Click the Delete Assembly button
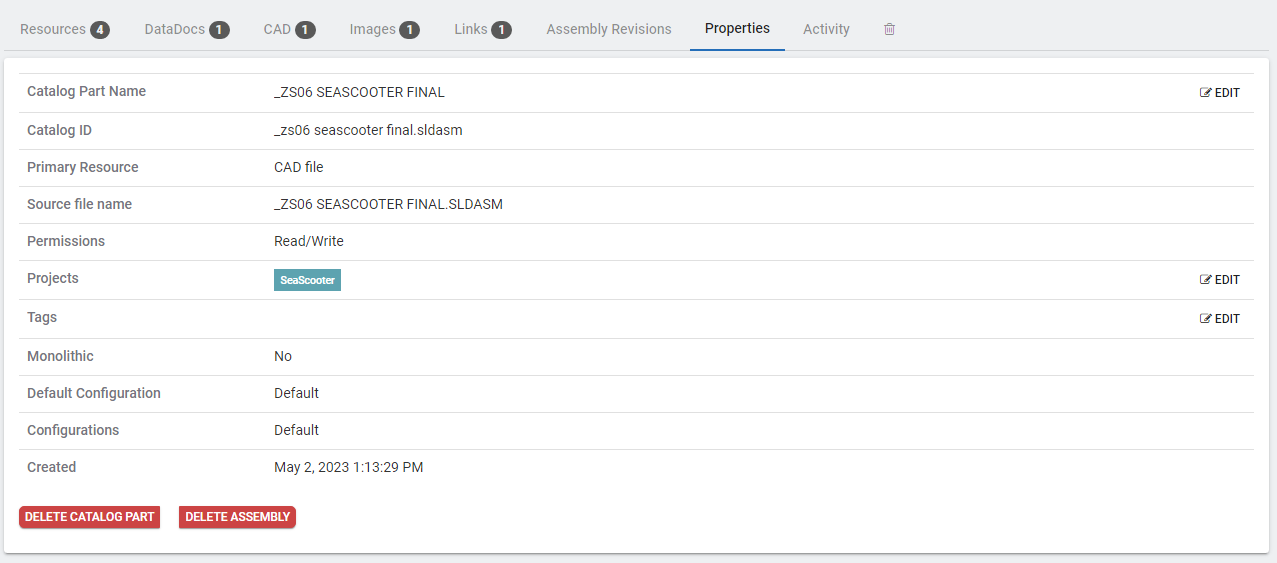Viewport: 1277px width, 563px height. (x=237, y=517)
